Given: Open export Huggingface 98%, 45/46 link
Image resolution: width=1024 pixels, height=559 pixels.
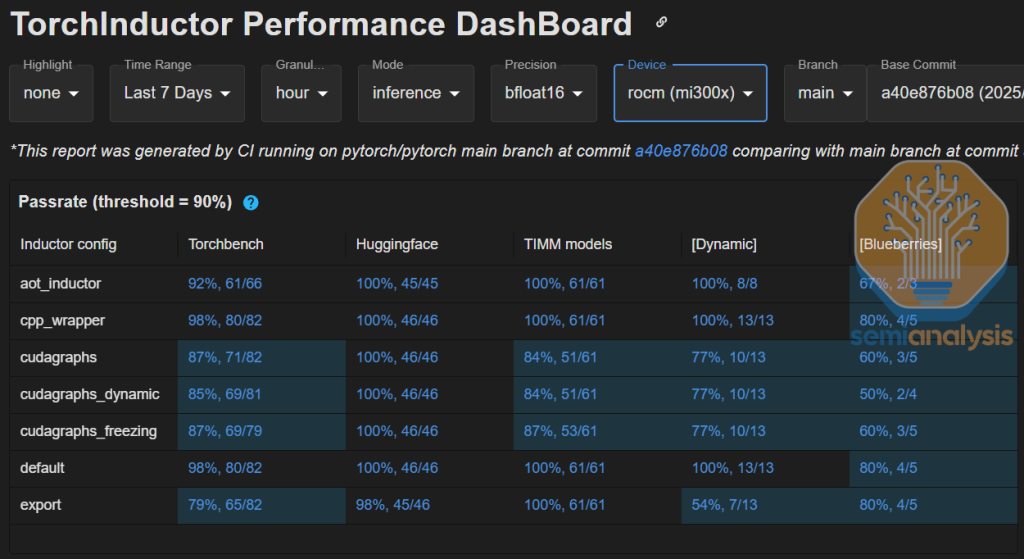Looking at the screenshot, I should (392, 505).
